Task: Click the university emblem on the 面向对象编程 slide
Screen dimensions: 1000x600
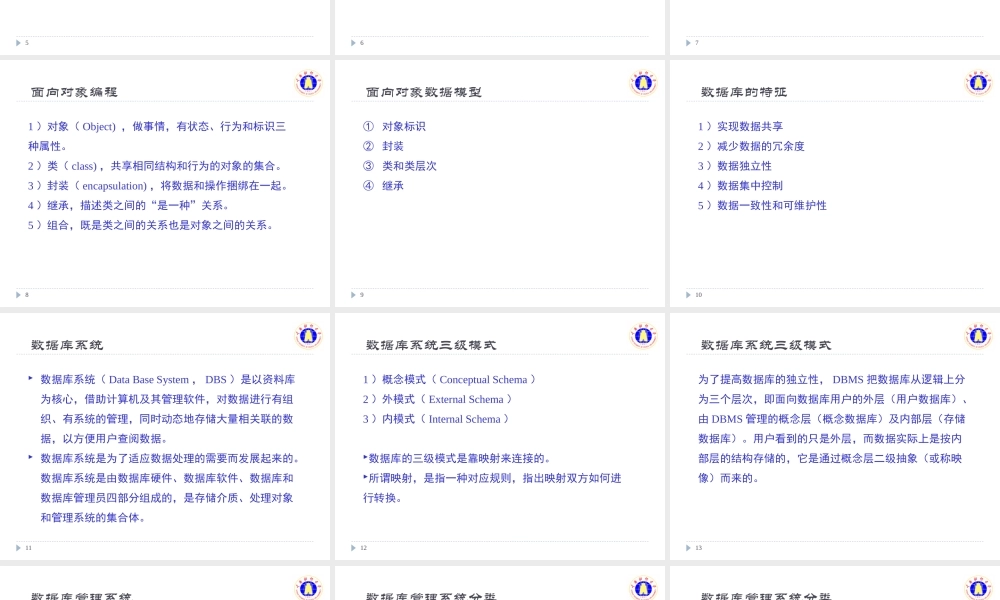Action: pyautogui.click(x=308, y=83)
